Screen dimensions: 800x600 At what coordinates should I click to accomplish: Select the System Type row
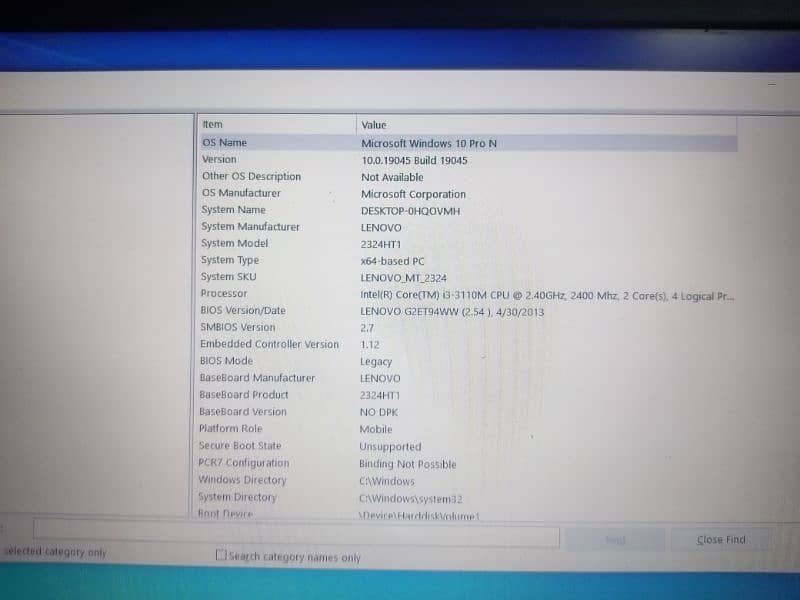(230, 260)
